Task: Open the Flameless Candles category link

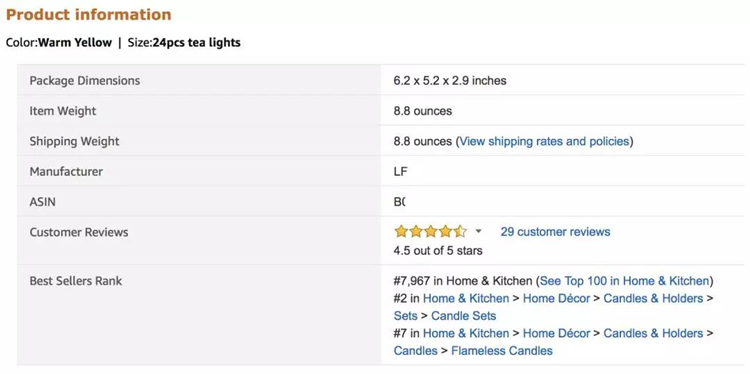Action: click(x=502, y=351)
